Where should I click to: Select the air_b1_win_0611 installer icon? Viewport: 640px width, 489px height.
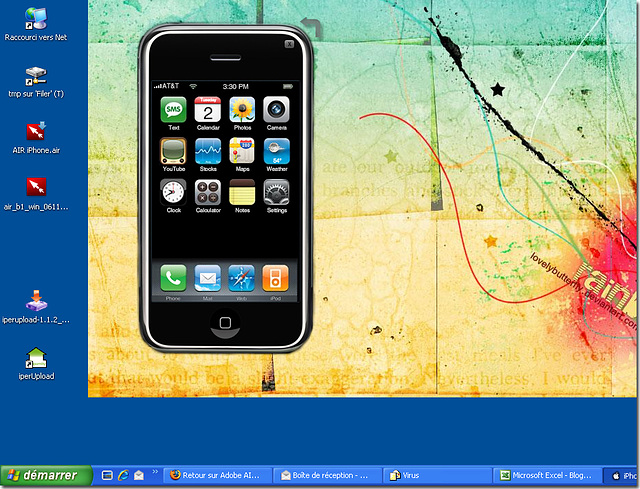pyautogui.click(x=36, y=194)
